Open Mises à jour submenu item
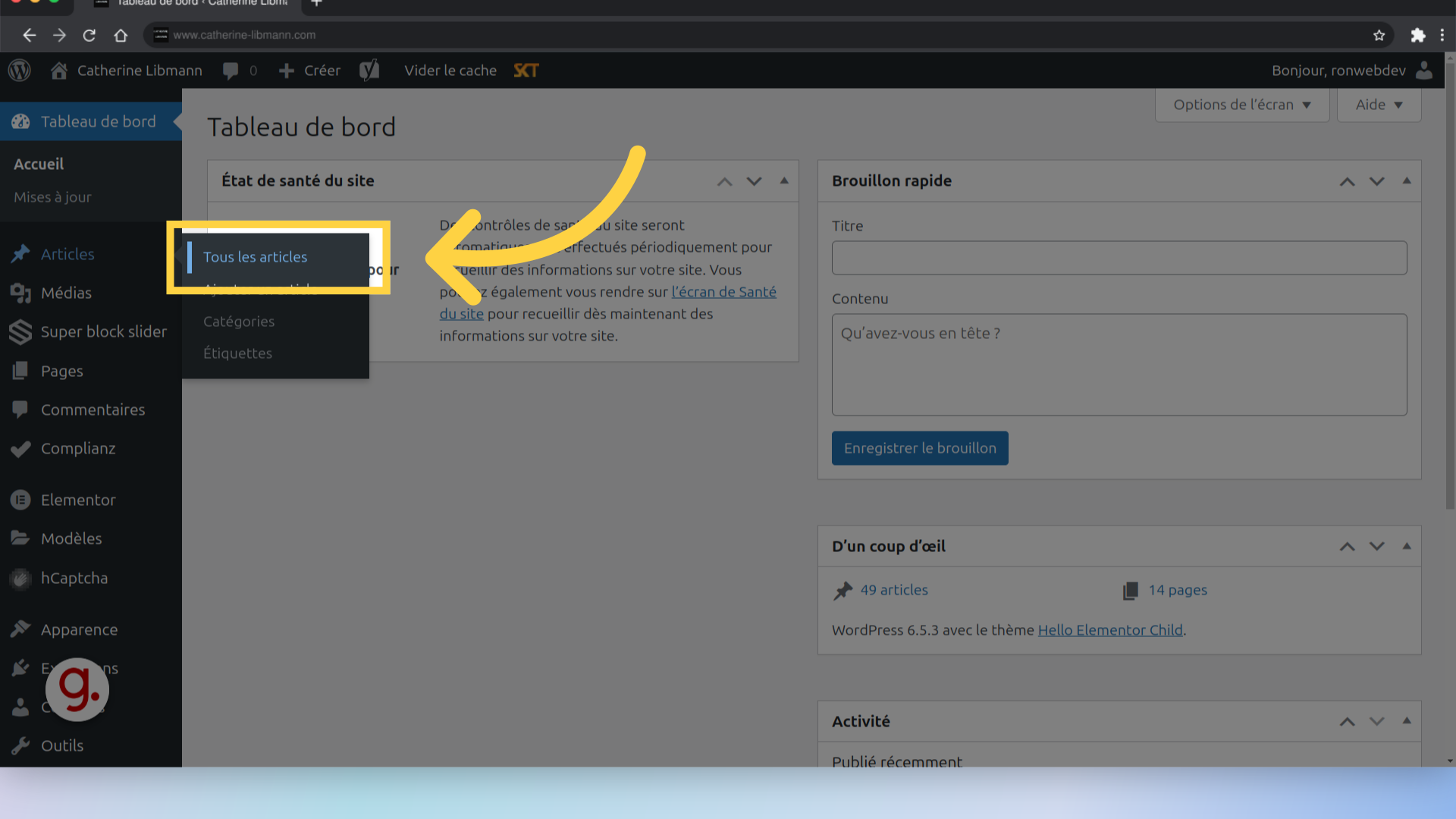 click(x=52, y=197)
